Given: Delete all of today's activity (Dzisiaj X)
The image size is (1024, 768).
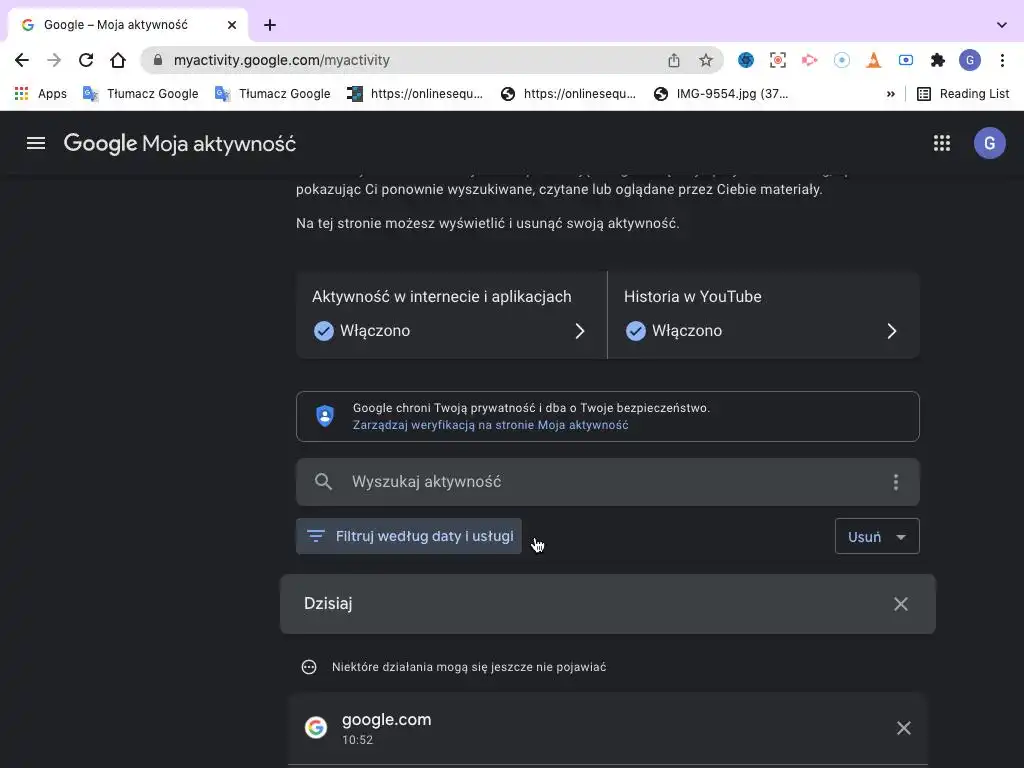Looking at the screenshot, I should (x=901, y=604).
